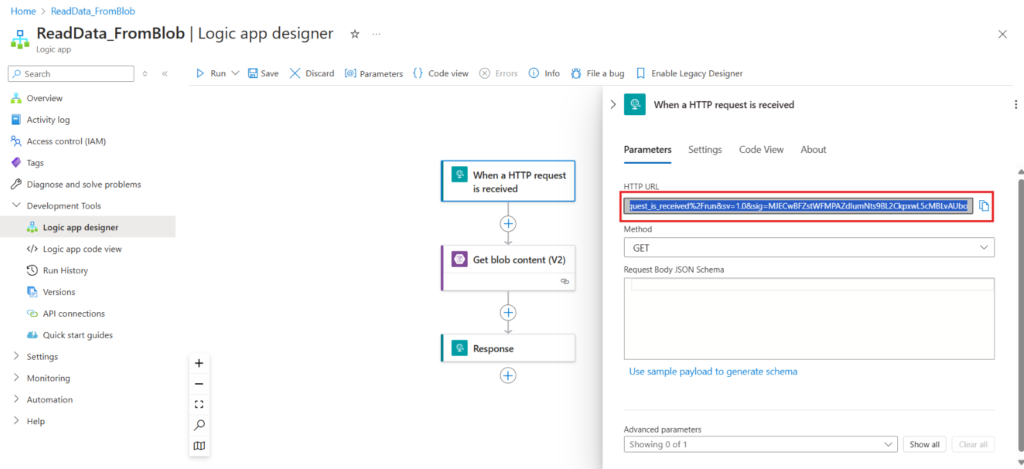Add step after Response action

508,376
